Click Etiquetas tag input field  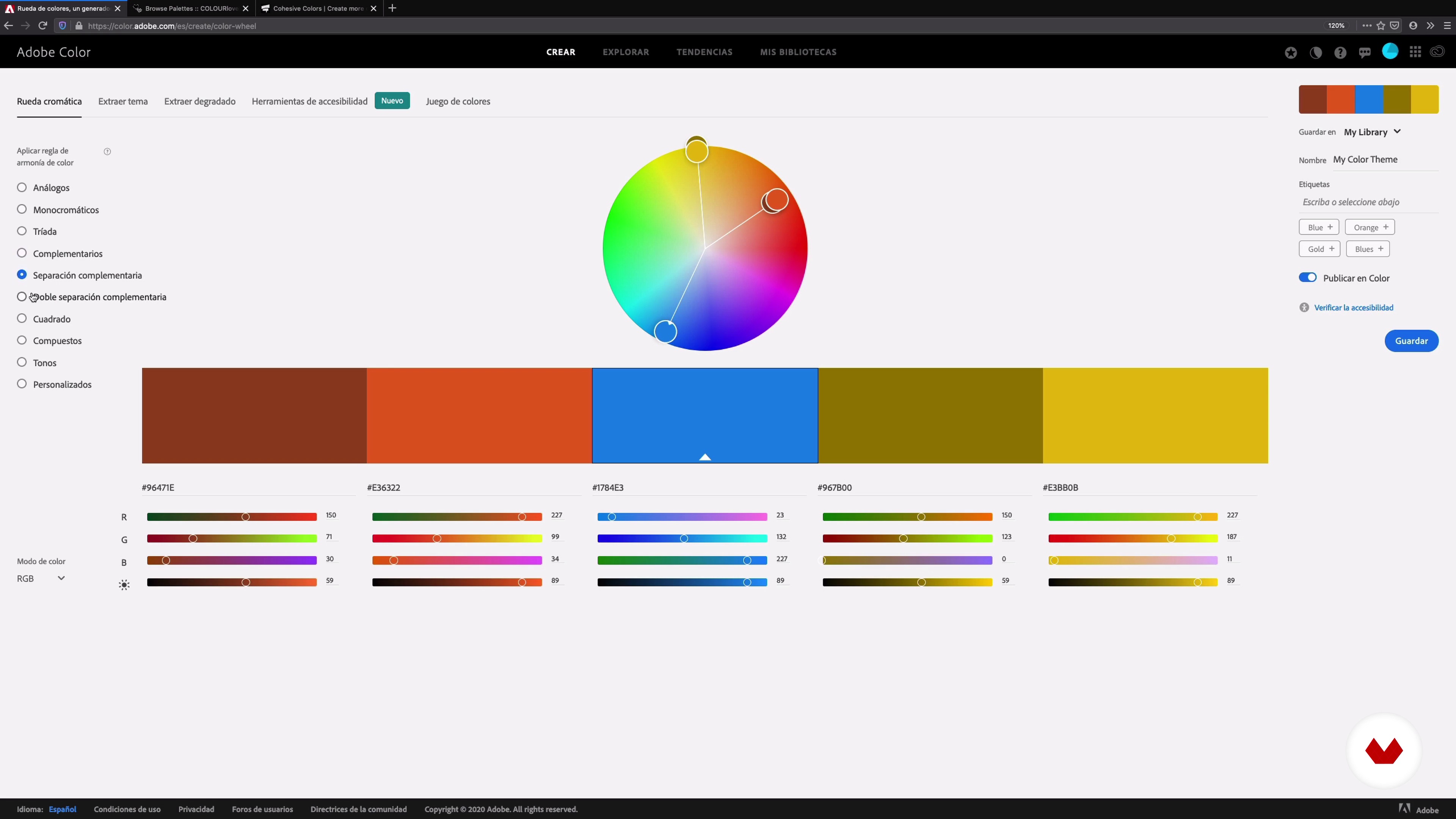1368,202
